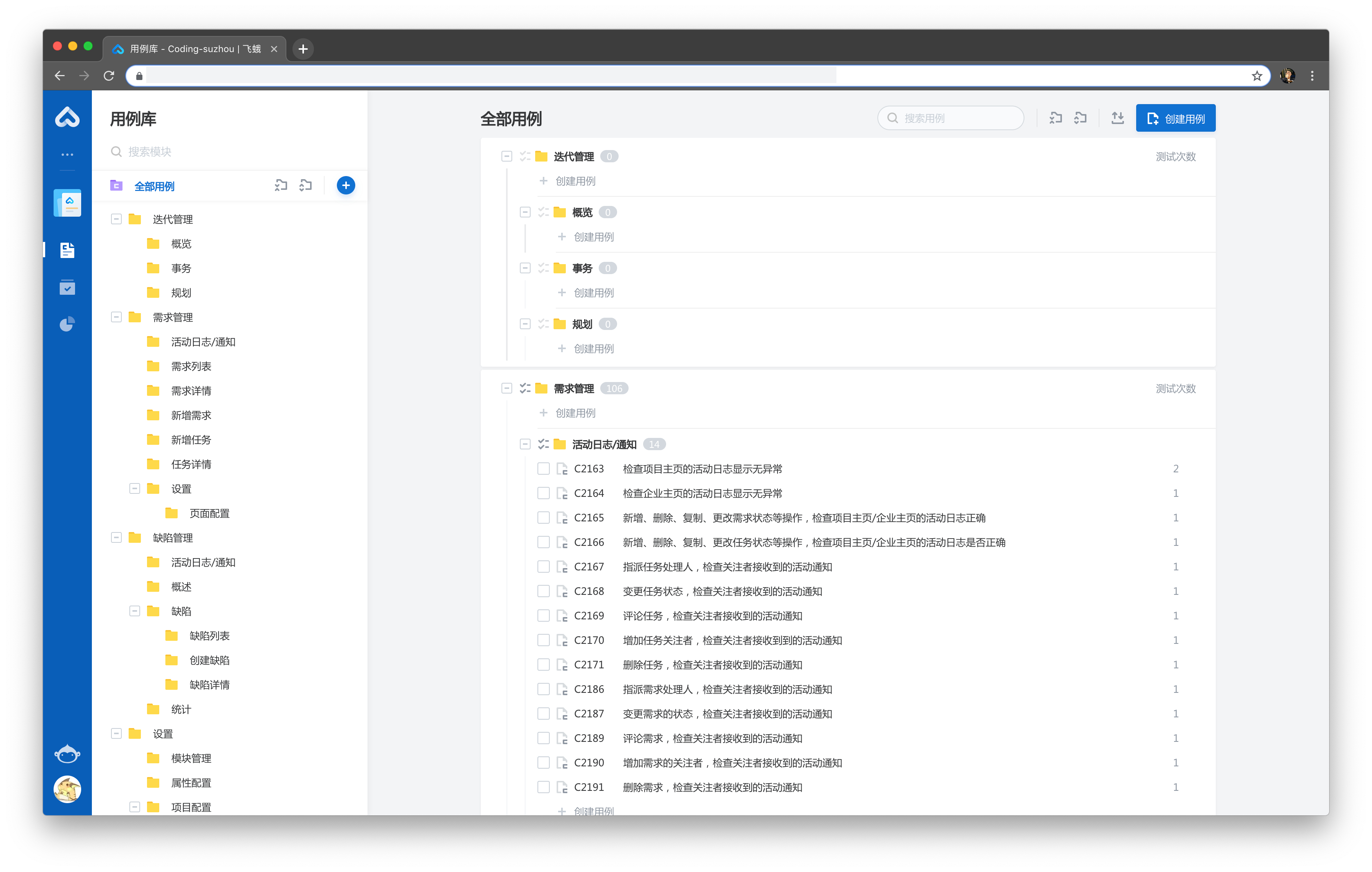The height and width of the screenshot is (872, 1372).
Task: Open new browser tab with plus button
Action: (303, 49)
